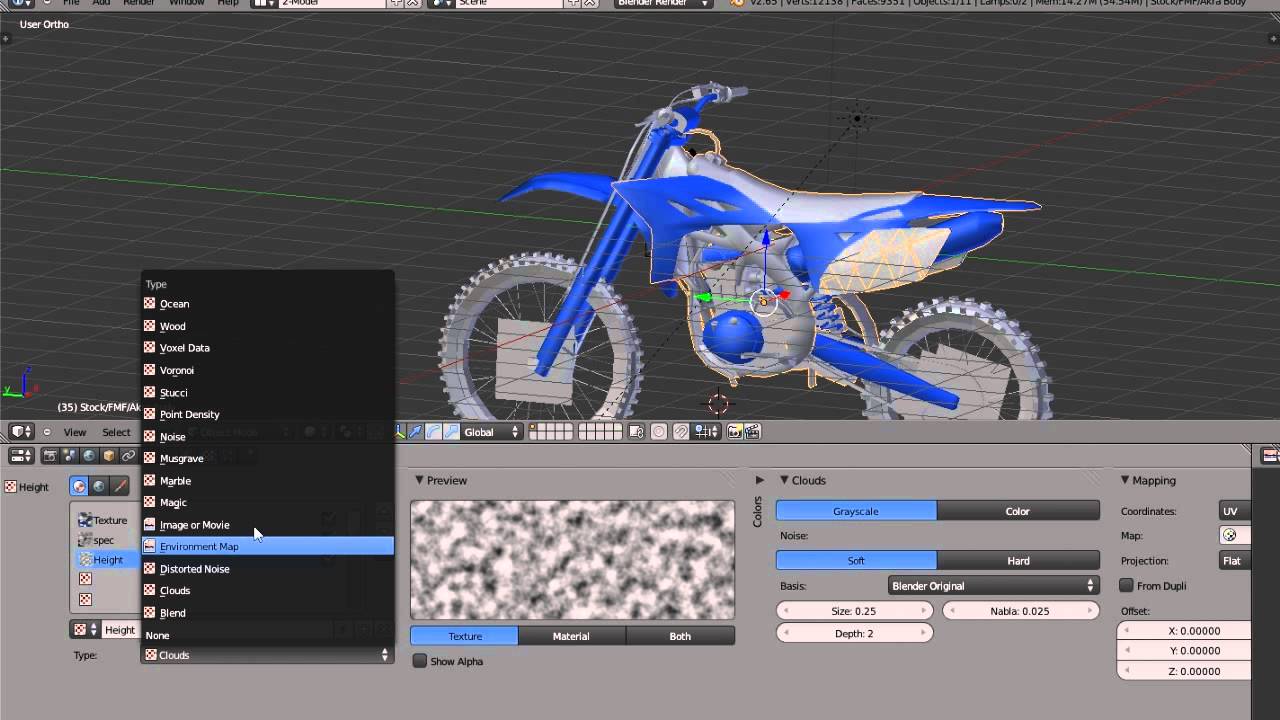1280x720 pixels.
Task: Select the Height texture slot
Action: (x=108, y=560)
